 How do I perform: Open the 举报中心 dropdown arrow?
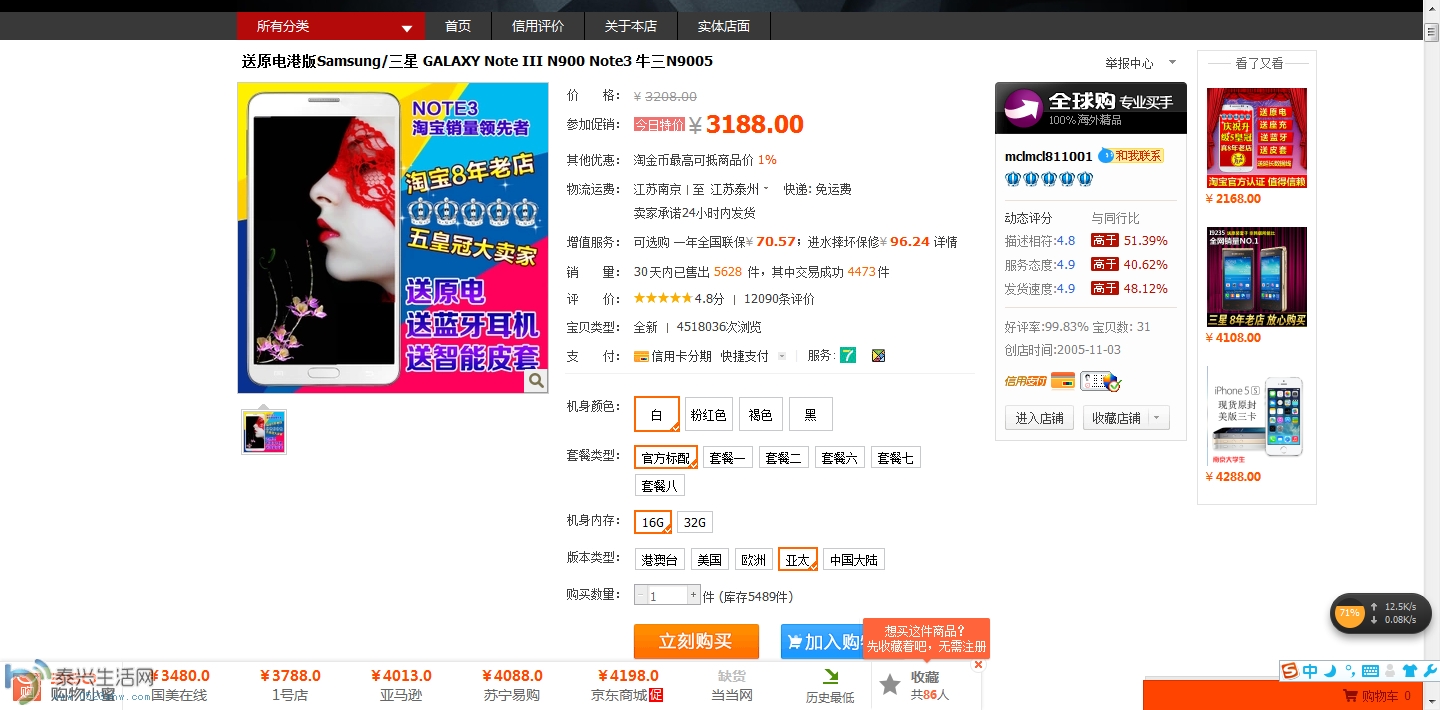click(x=1172, y=63)
